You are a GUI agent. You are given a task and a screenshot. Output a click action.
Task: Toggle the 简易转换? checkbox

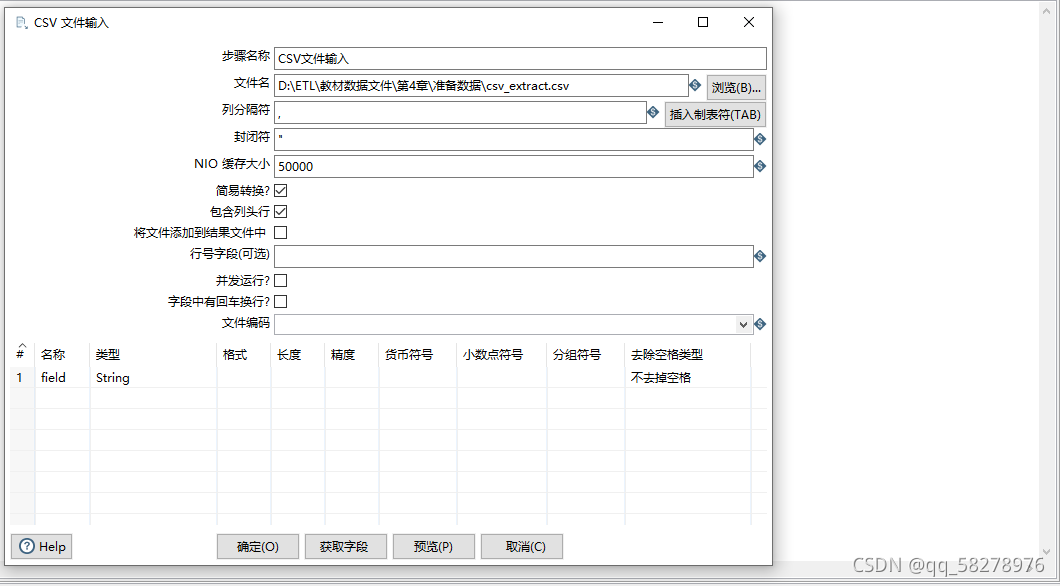tap(281, 191)
